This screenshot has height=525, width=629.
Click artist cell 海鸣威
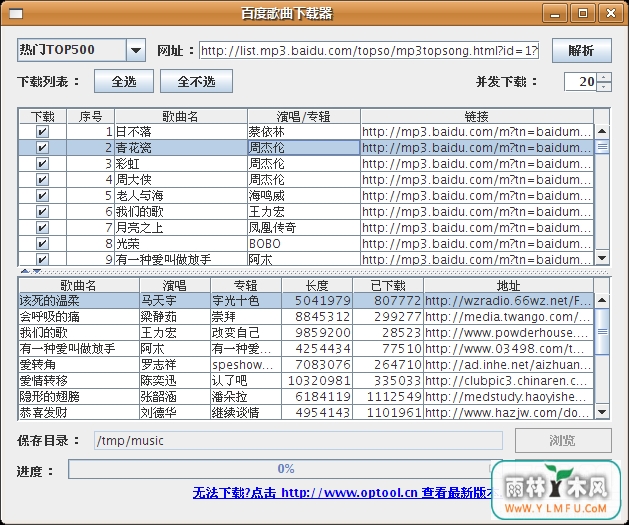(x=304, y=196)
